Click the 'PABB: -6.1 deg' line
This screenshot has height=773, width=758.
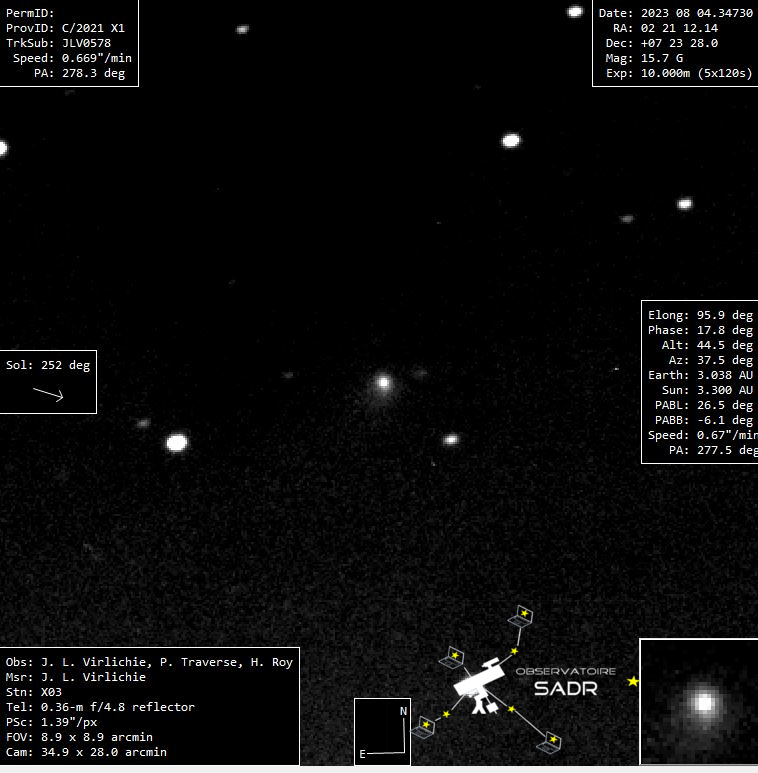coord(704,420)
